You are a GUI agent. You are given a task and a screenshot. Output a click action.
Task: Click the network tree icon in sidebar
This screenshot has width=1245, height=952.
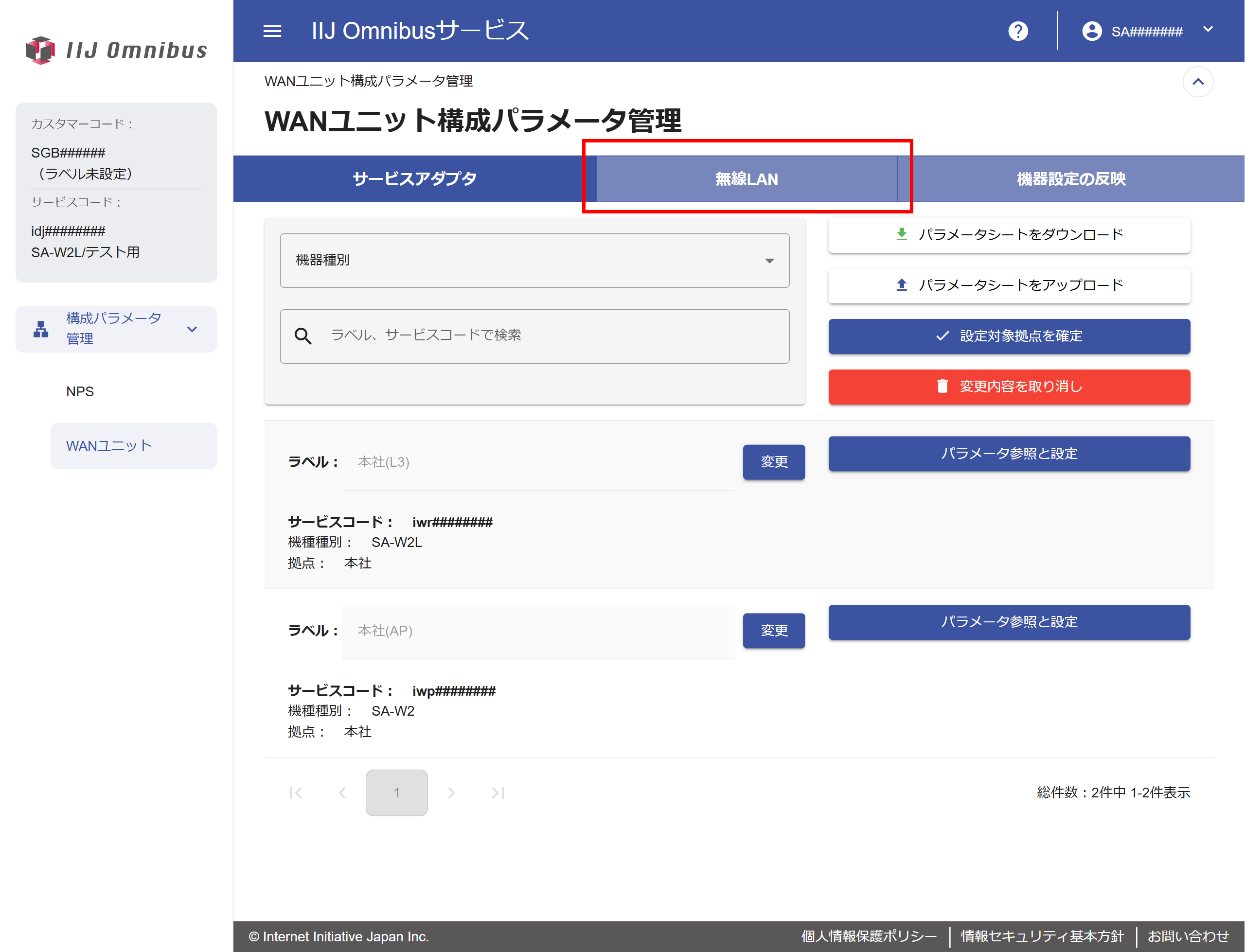tap(41, 329)
